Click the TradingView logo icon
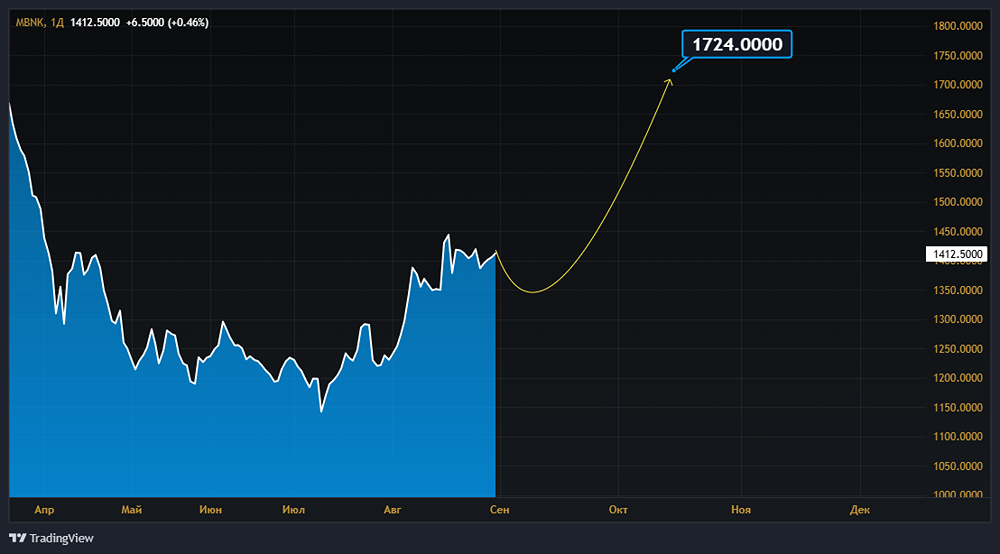Image resolution: width=1000 pixels, height=554 pixels. [18, 538]
